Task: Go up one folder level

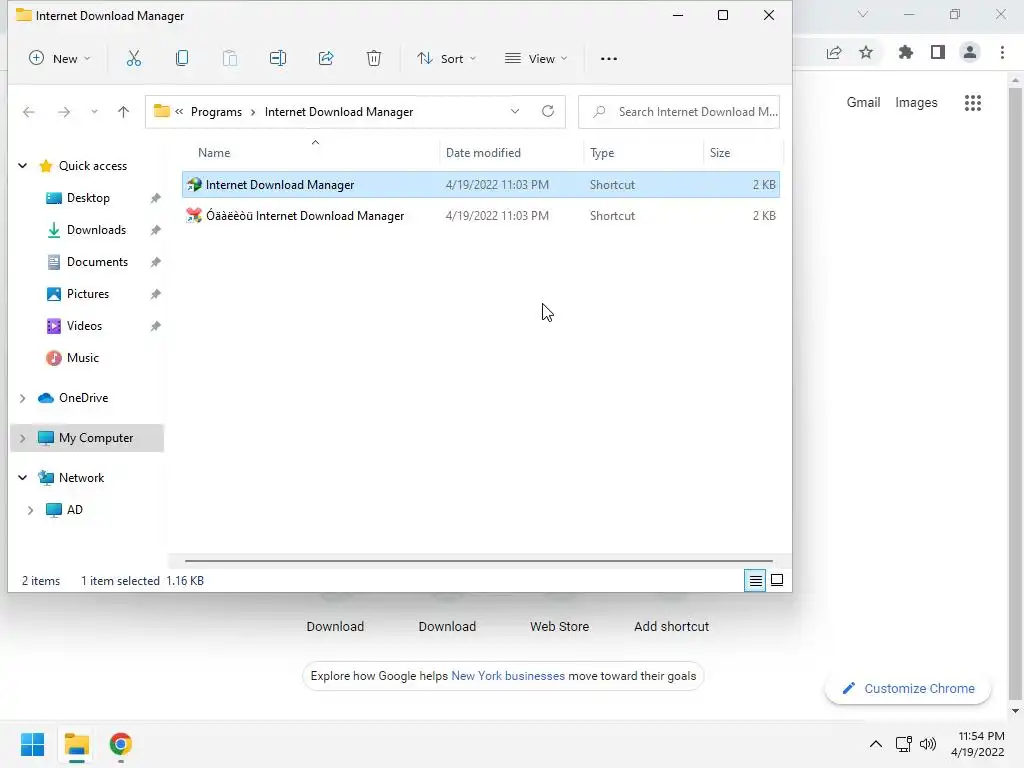Action: [x=123, y=112]
